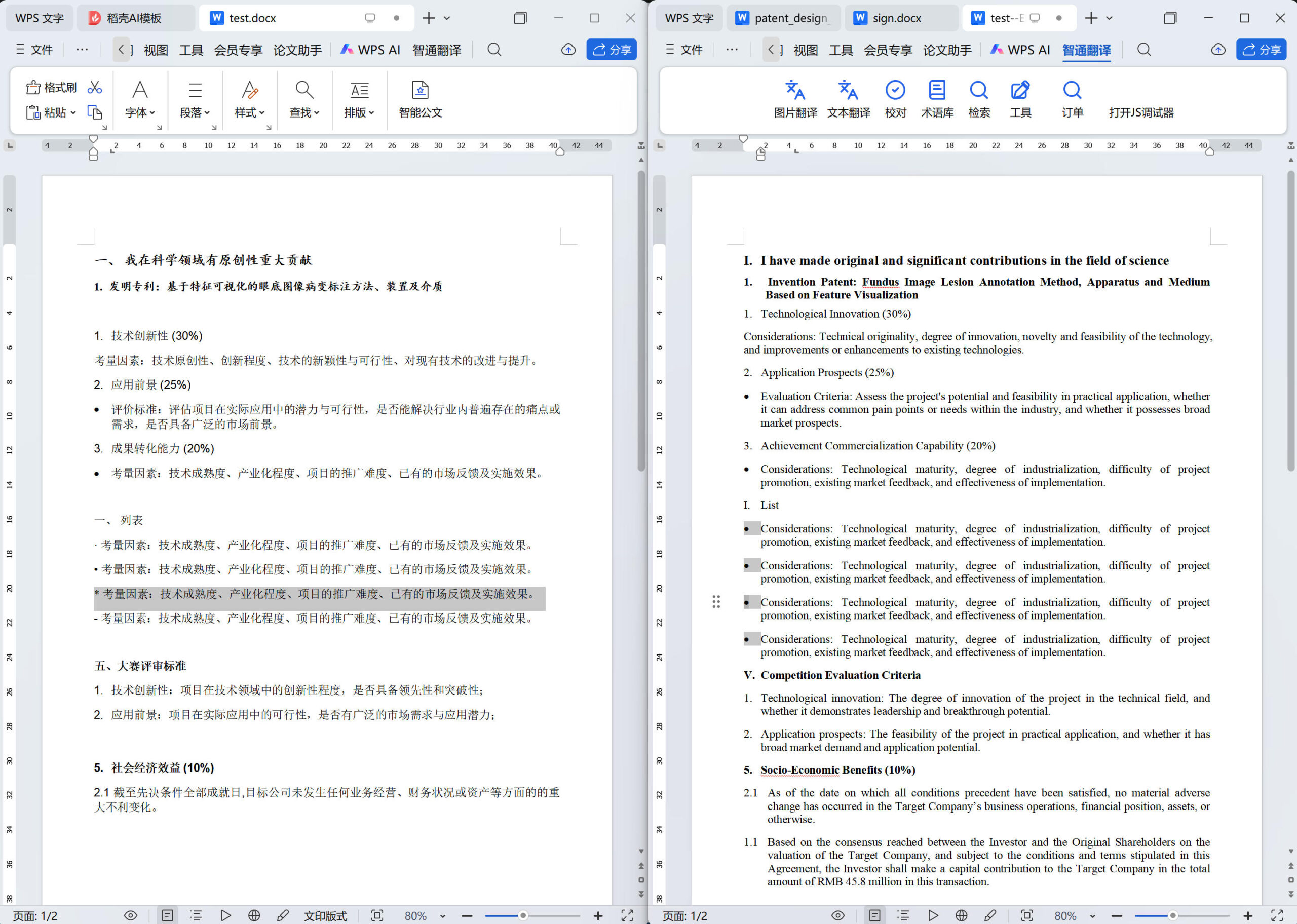Image resolution: width=1297 pixels, height=924 pixels.
Task: Click 文印版式 in left status bar
Action: click(325, 916)
